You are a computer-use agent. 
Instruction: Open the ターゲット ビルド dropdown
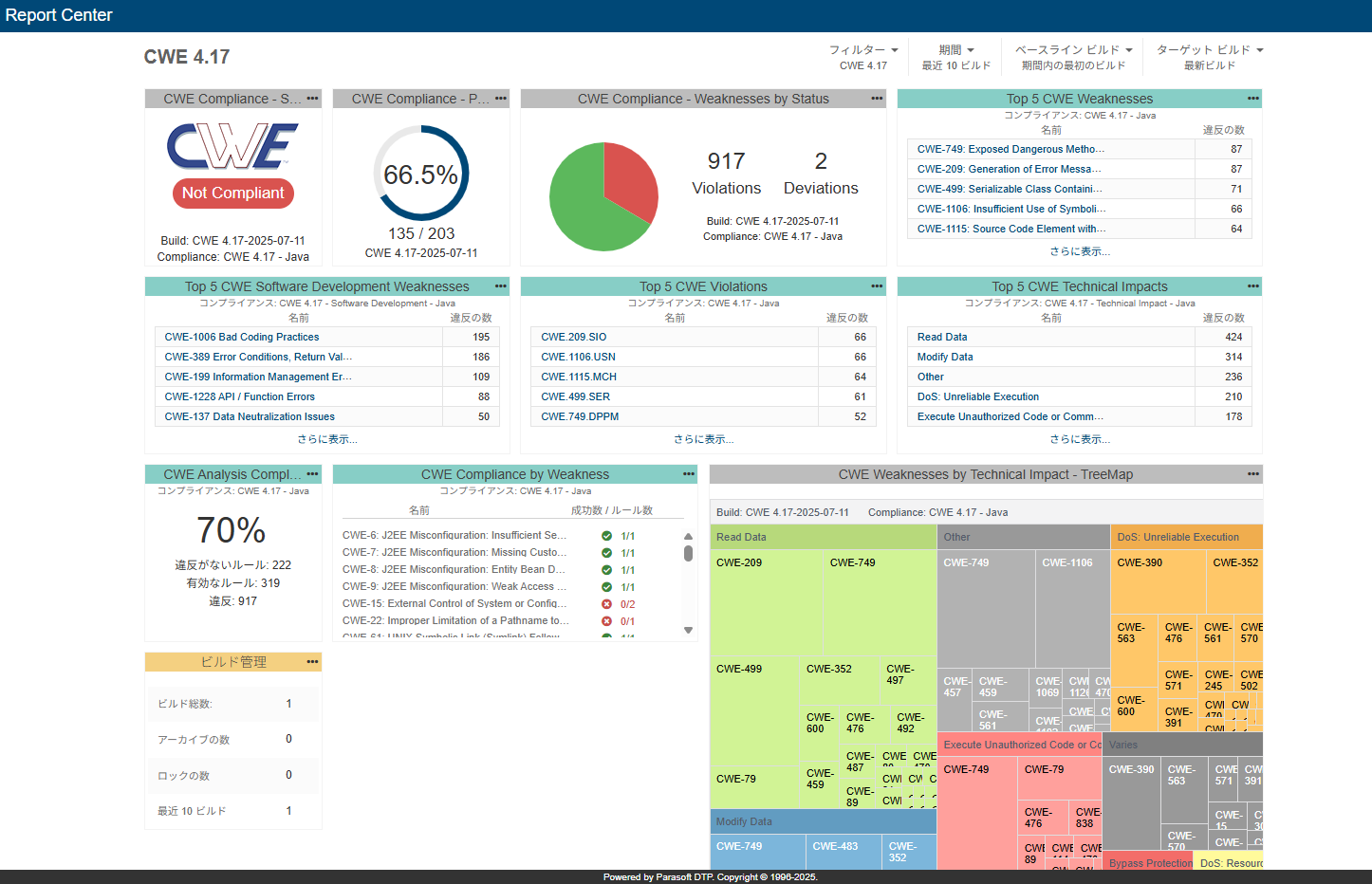(1209, 50)
